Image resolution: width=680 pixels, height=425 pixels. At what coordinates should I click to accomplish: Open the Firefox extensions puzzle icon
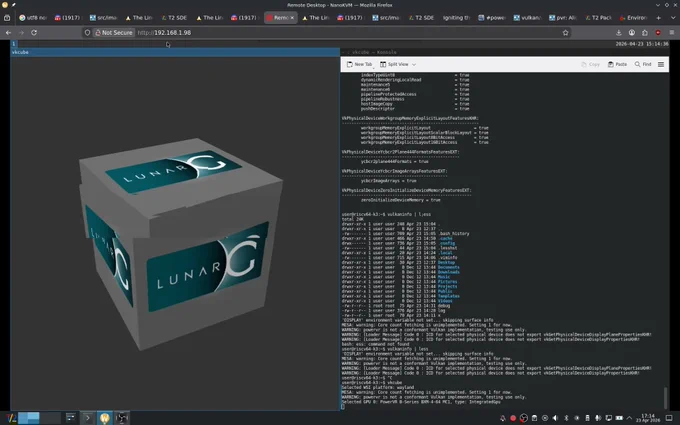pyautogui.click(x=645, y=33)
